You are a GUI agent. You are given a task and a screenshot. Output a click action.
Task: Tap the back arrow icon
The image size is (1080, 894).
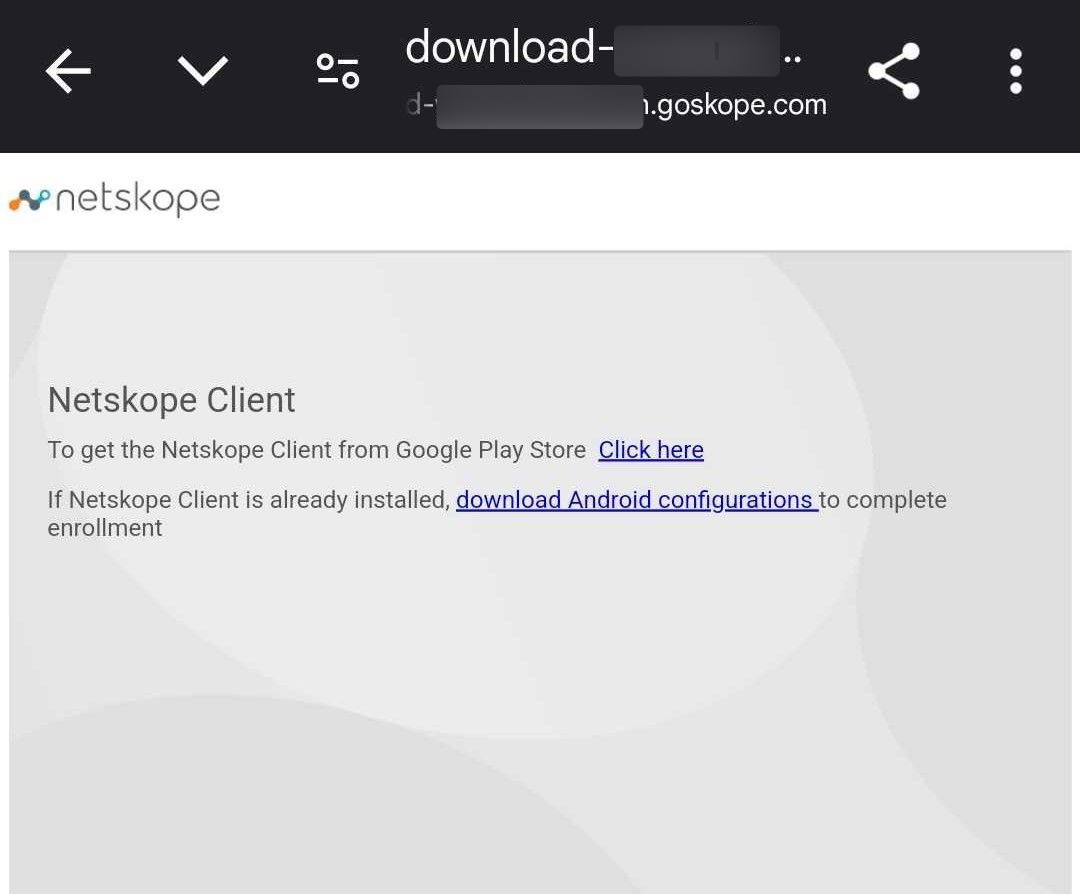(68, 70)
